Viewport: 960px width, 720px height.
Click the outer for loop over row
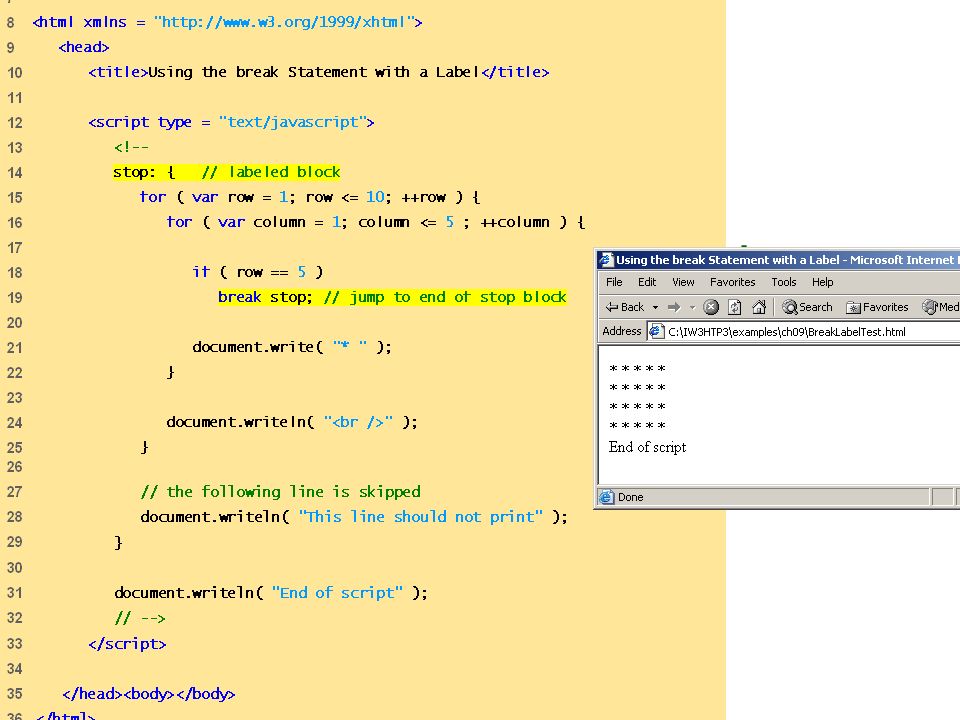tap(310, 197)
